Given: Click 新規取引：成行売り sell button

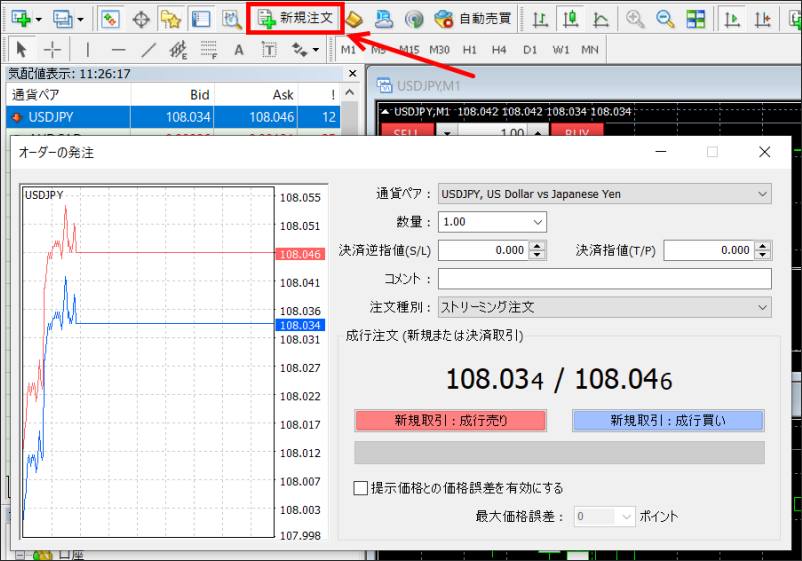Looking at the screenshot, I should 450,420.
